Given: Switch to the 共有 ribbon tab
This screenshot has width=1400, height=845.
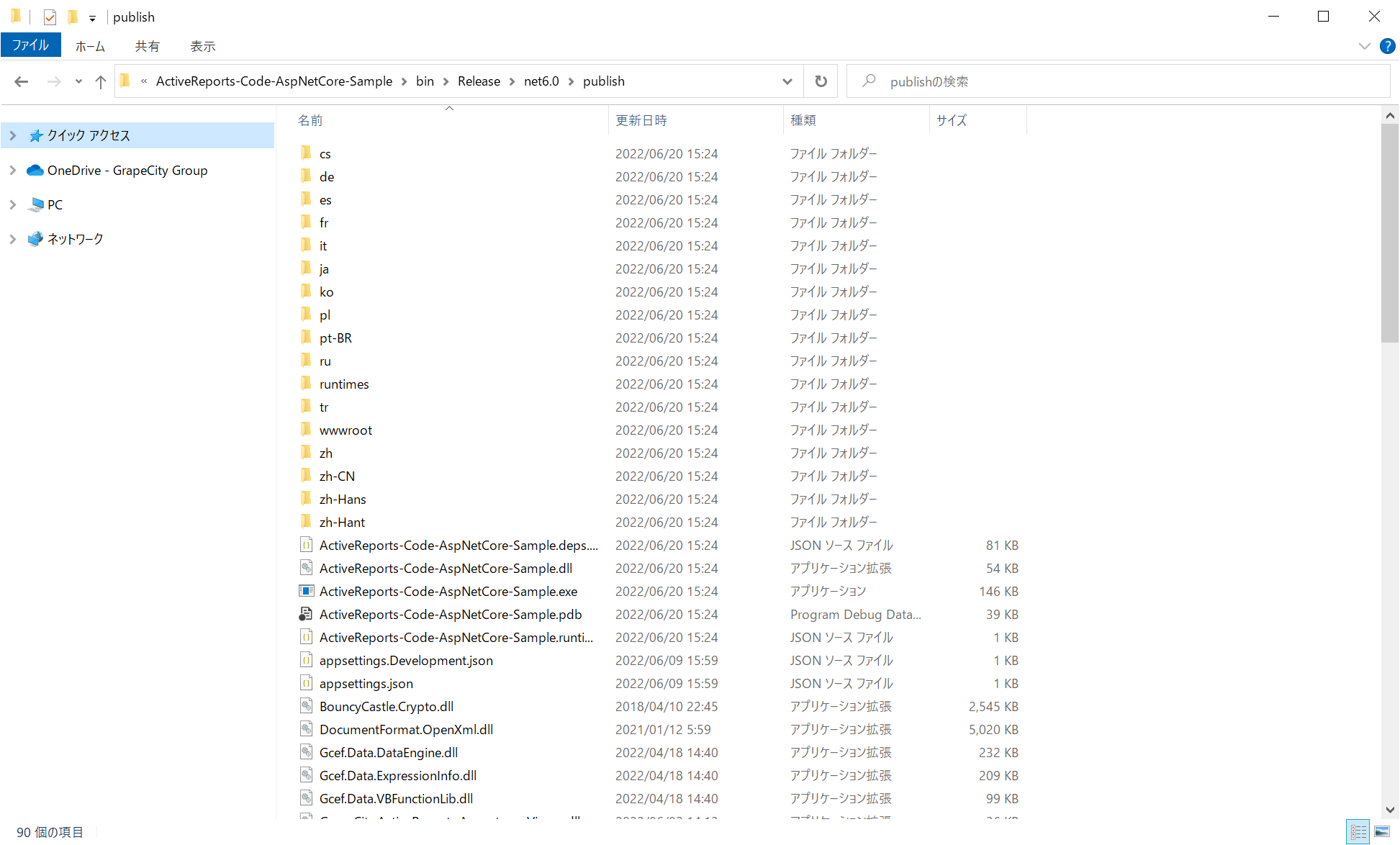Looking at the screenshot, I should pos(147,46).
